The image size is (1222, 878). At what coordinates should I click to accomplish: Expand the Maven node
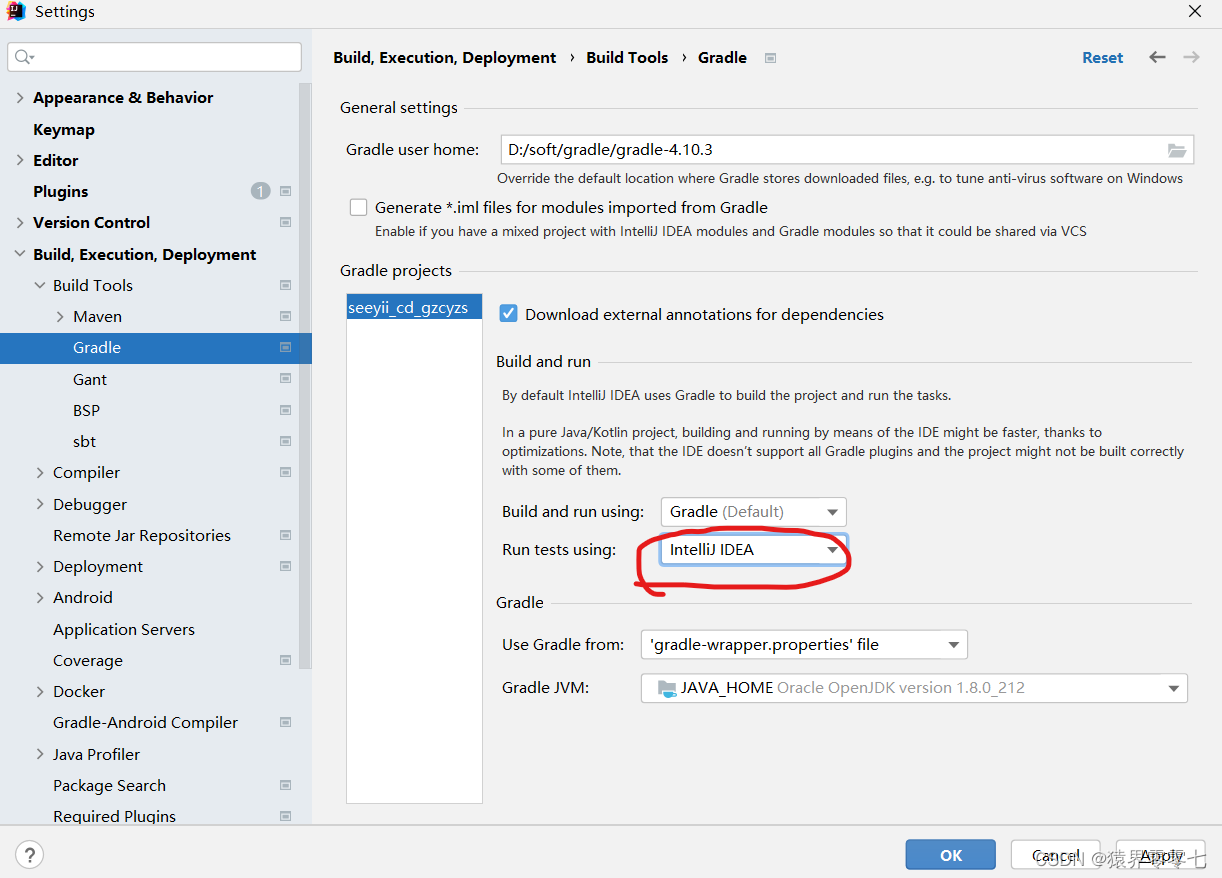60,316
